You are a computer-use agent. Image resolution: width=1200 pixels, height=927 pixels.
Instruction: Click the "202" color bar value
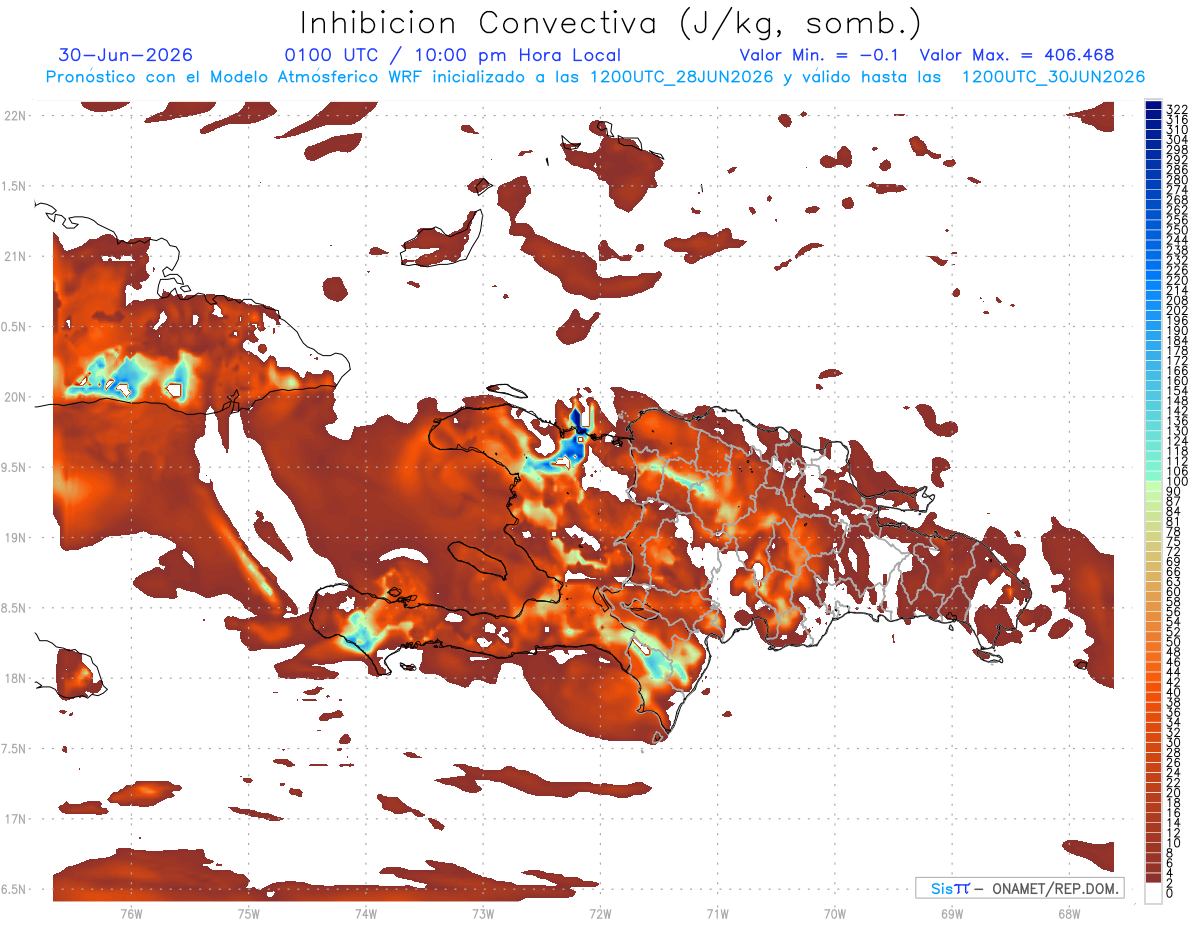pos(1176,310)
